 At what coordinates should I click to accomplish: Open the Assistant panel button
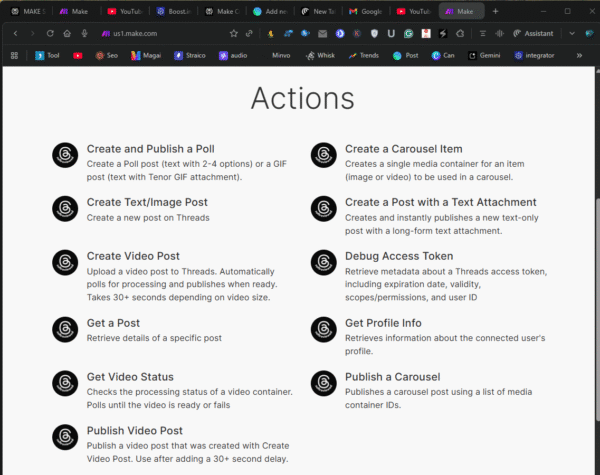tap(533, 34)
